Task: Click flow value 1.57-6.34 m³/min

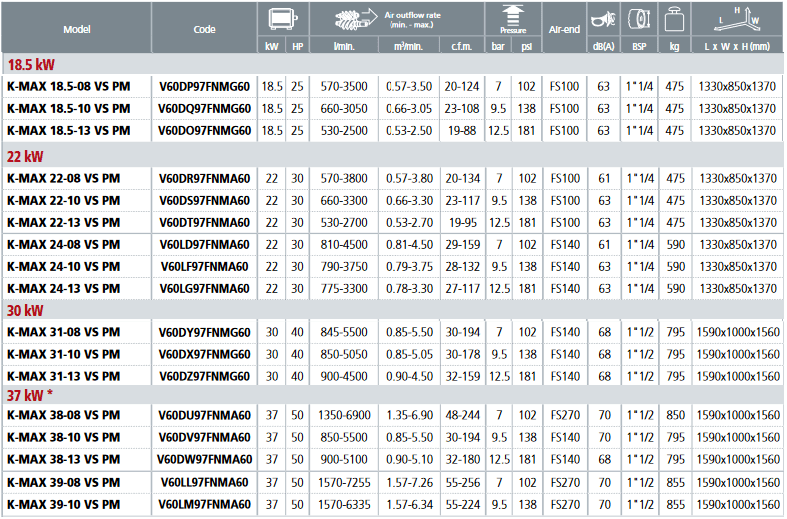Action: coord(409,504)
